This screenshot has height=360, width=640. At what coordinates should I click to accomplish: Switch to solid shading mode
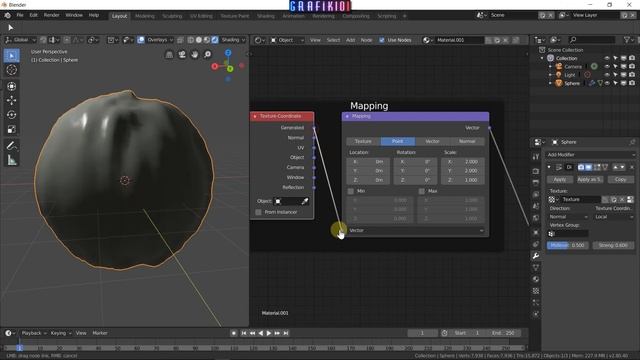[x=199, y=40]
